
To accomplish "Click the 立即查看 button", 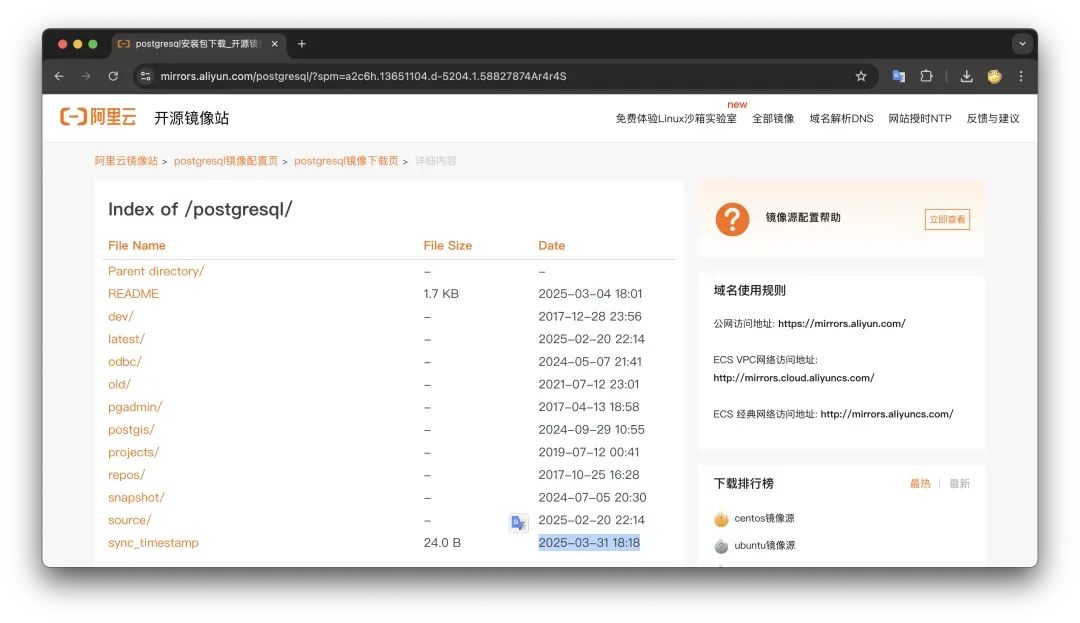I will [947, 220].
